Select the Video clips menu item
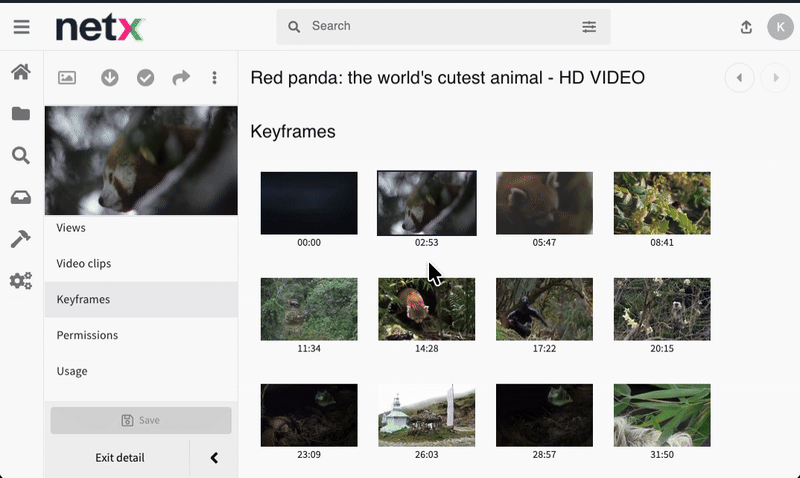The width and height of the screenshot is (800, 478). (84, 264)
